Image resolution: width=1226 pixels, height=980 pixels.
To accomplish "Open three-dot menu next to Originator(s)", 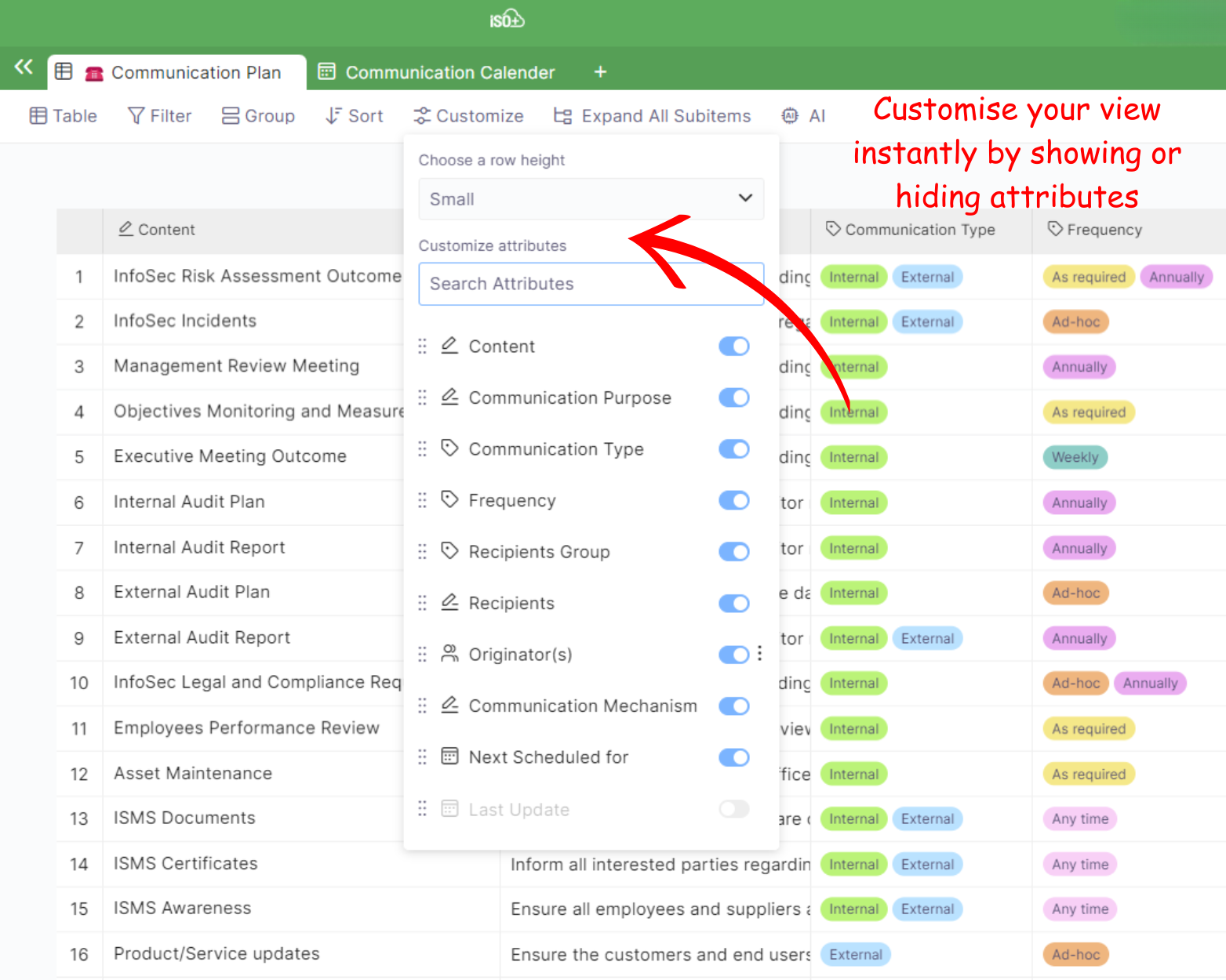I will (x=759, y=654).
